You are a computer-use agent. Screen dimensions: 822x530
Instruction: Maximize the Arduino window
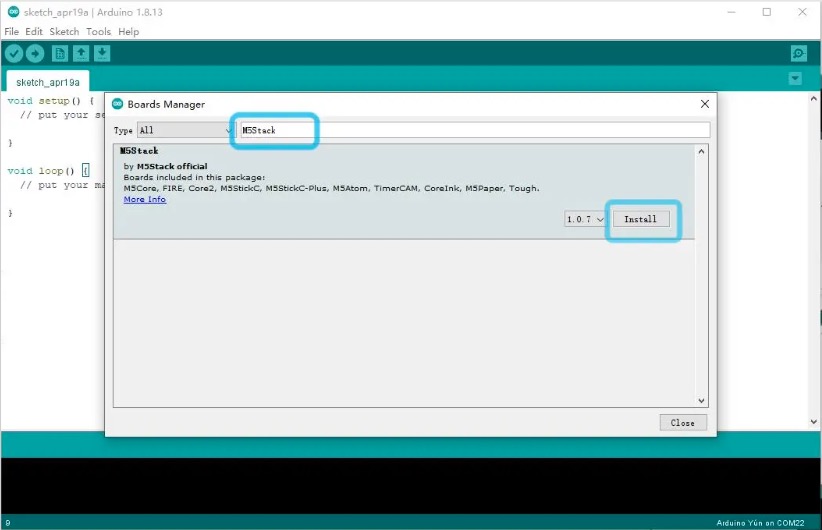tap(767, 12)
